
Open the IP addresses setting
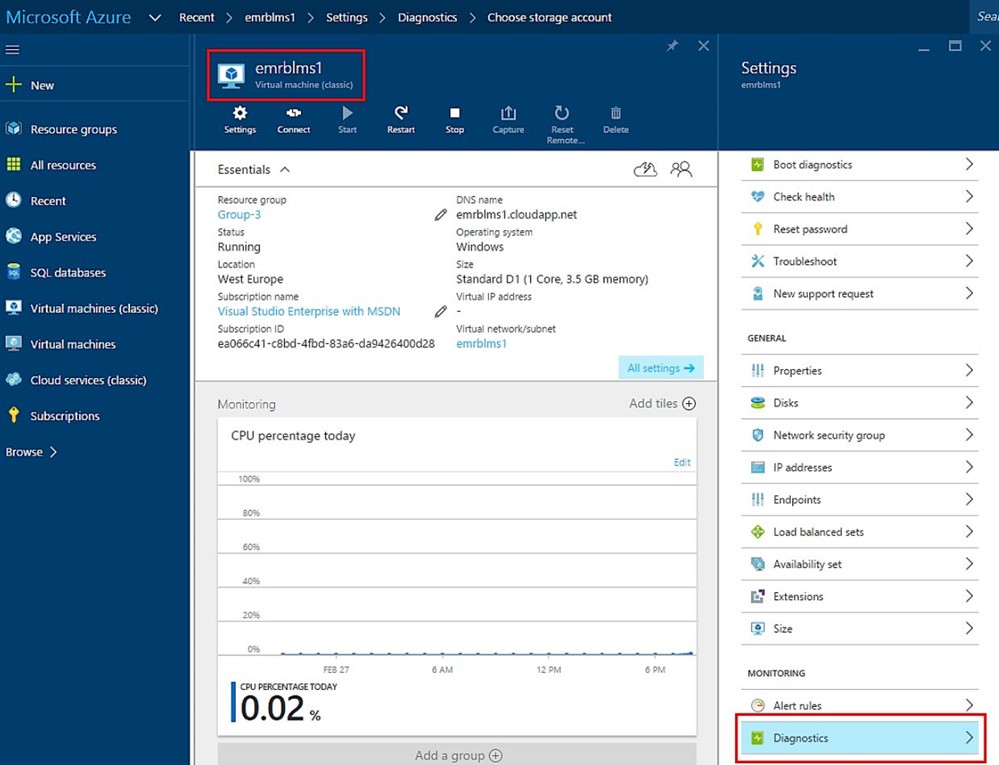pos(859,468)
